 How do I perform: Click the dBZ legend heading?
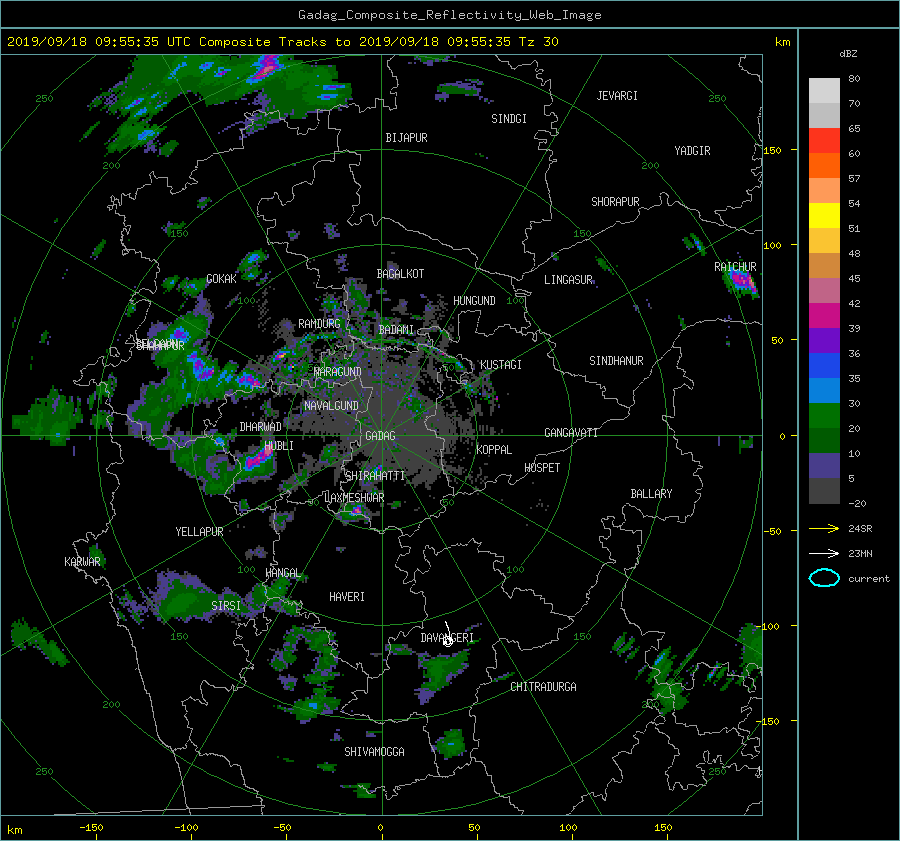point(848,54)
